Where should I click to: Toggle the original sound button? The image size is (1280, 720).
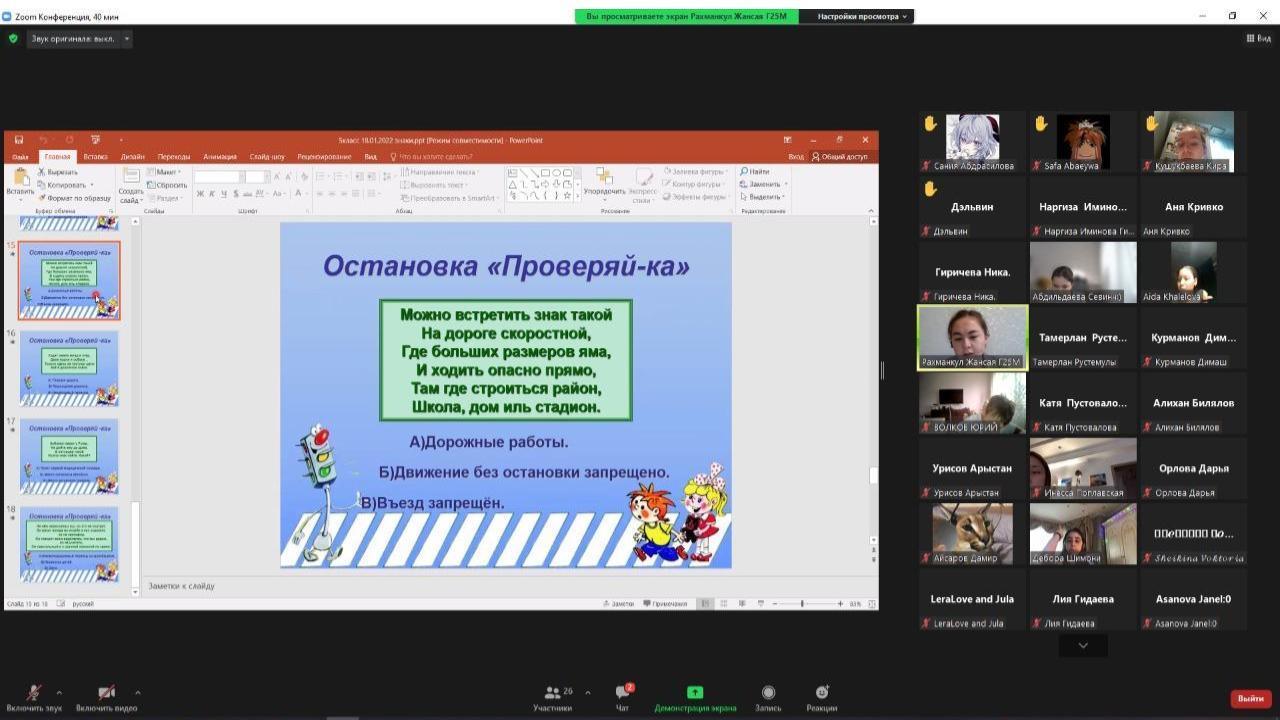tap(73, 39)
